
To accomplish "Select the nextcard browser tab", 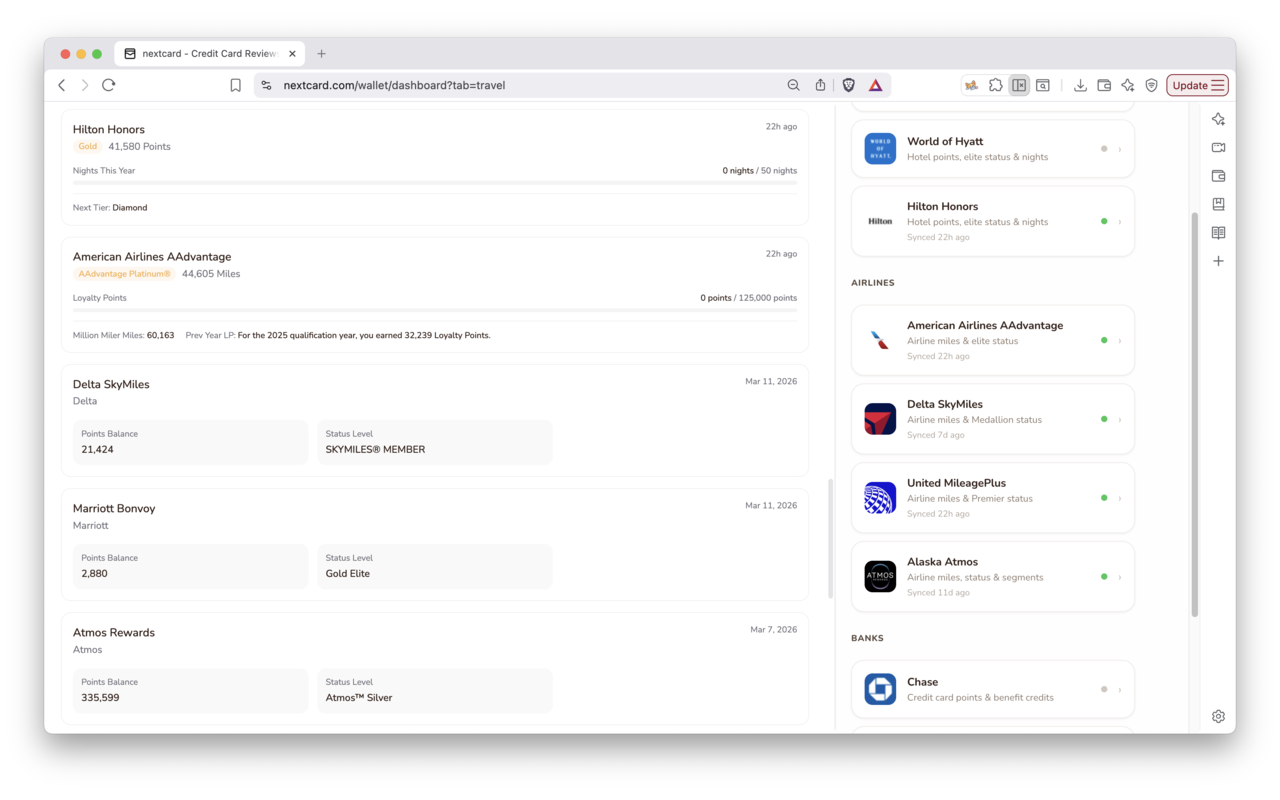I will (210, 54).
